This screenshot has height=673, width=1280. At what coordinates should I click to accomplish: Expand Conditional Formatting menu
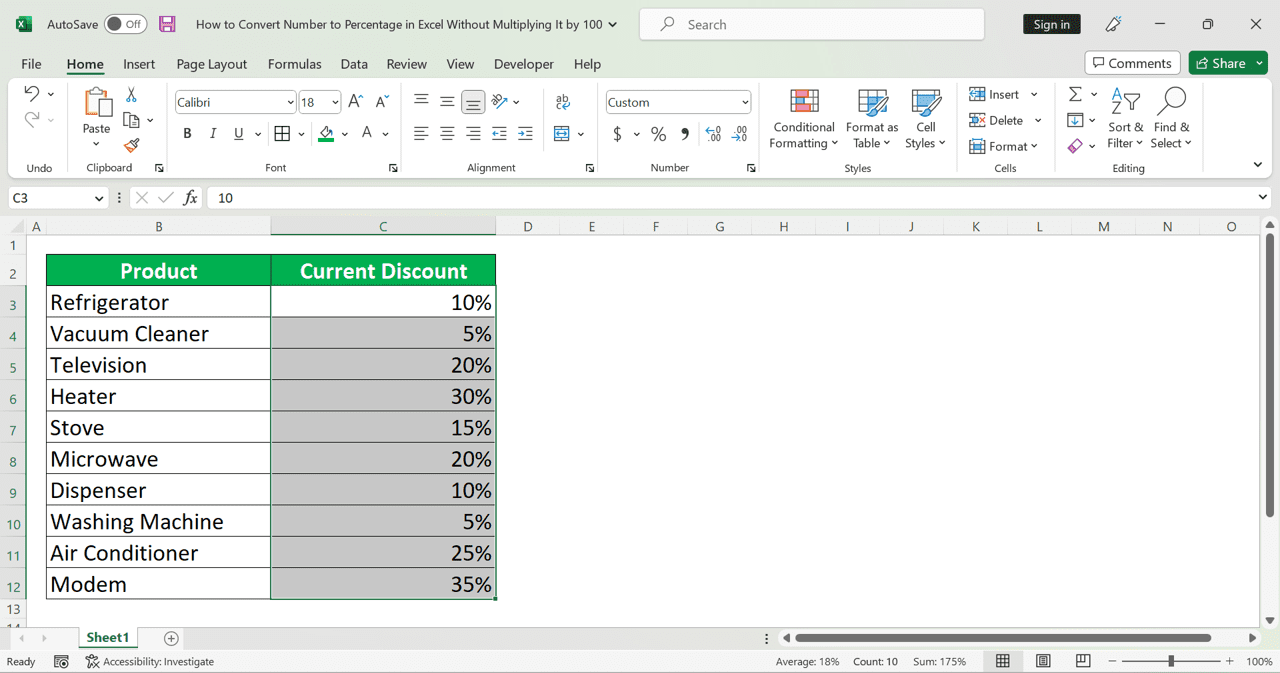[x=804, y=119]
